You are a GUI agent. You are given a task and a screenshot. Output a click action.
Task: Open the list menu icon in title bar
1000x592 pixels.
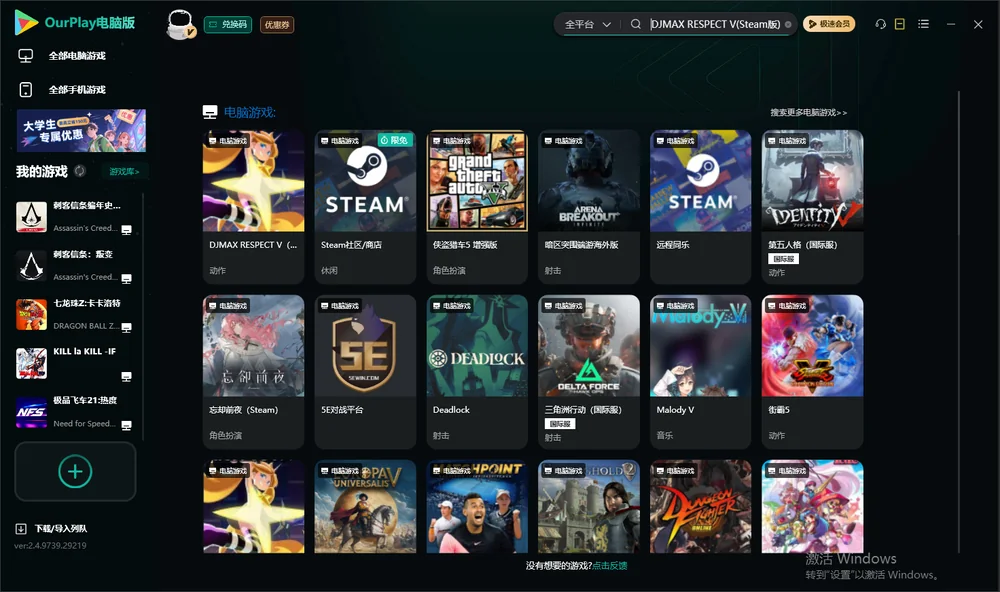[923, 24]
